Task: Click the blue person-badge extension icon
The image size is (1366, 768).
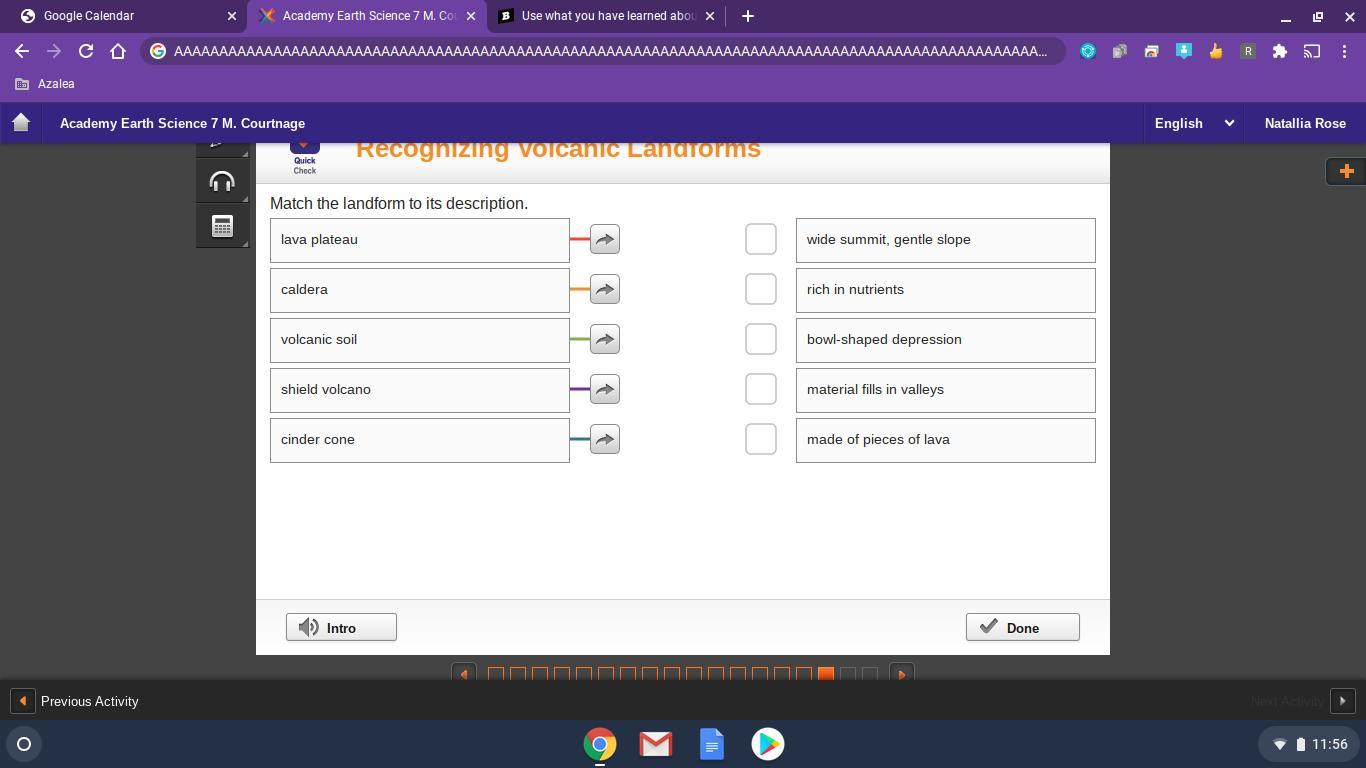Action: (1184, 51)
